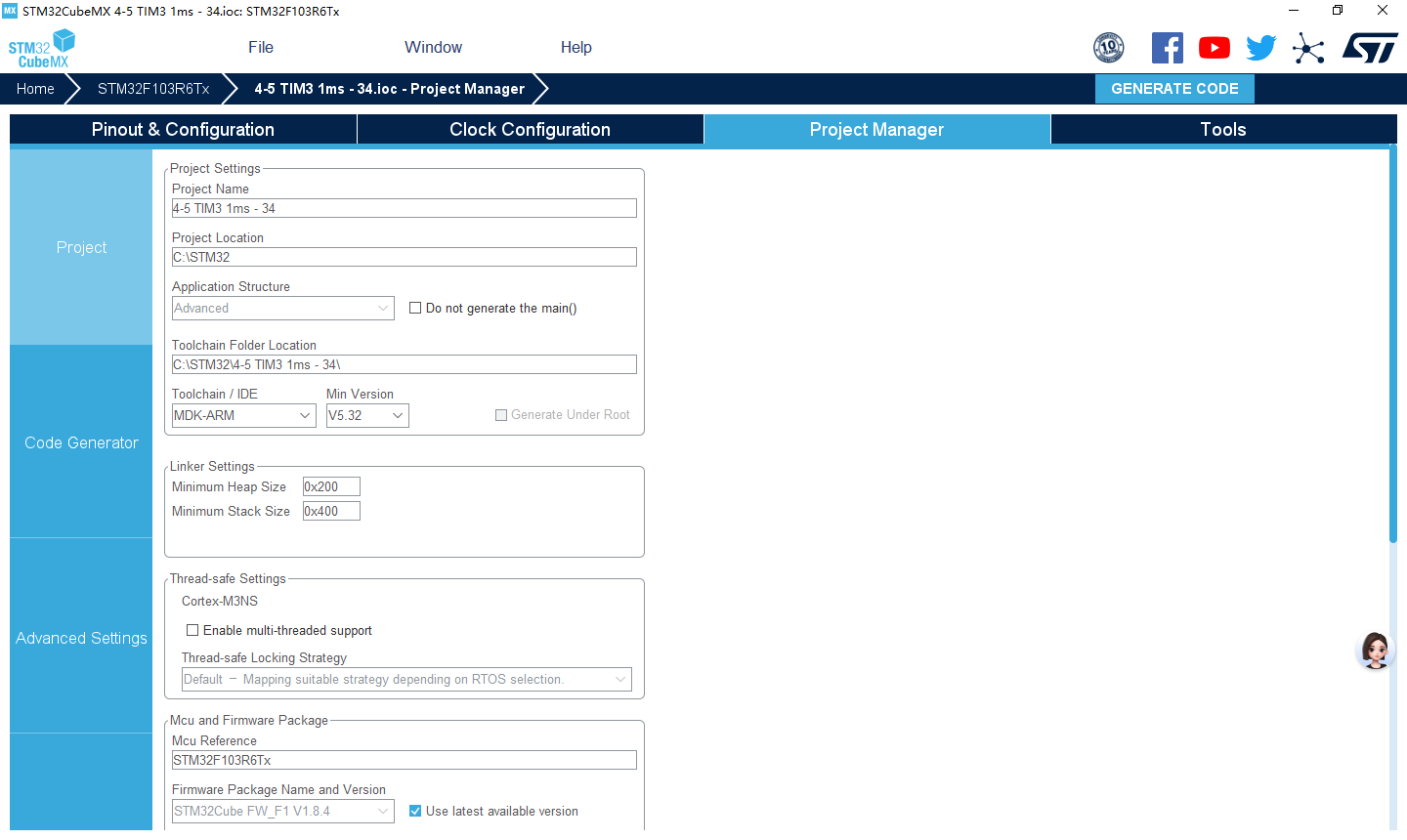The height and width of the screenshot is (840, 1407).
Task: Click the Project Name input field
Action: coord(405,208)
